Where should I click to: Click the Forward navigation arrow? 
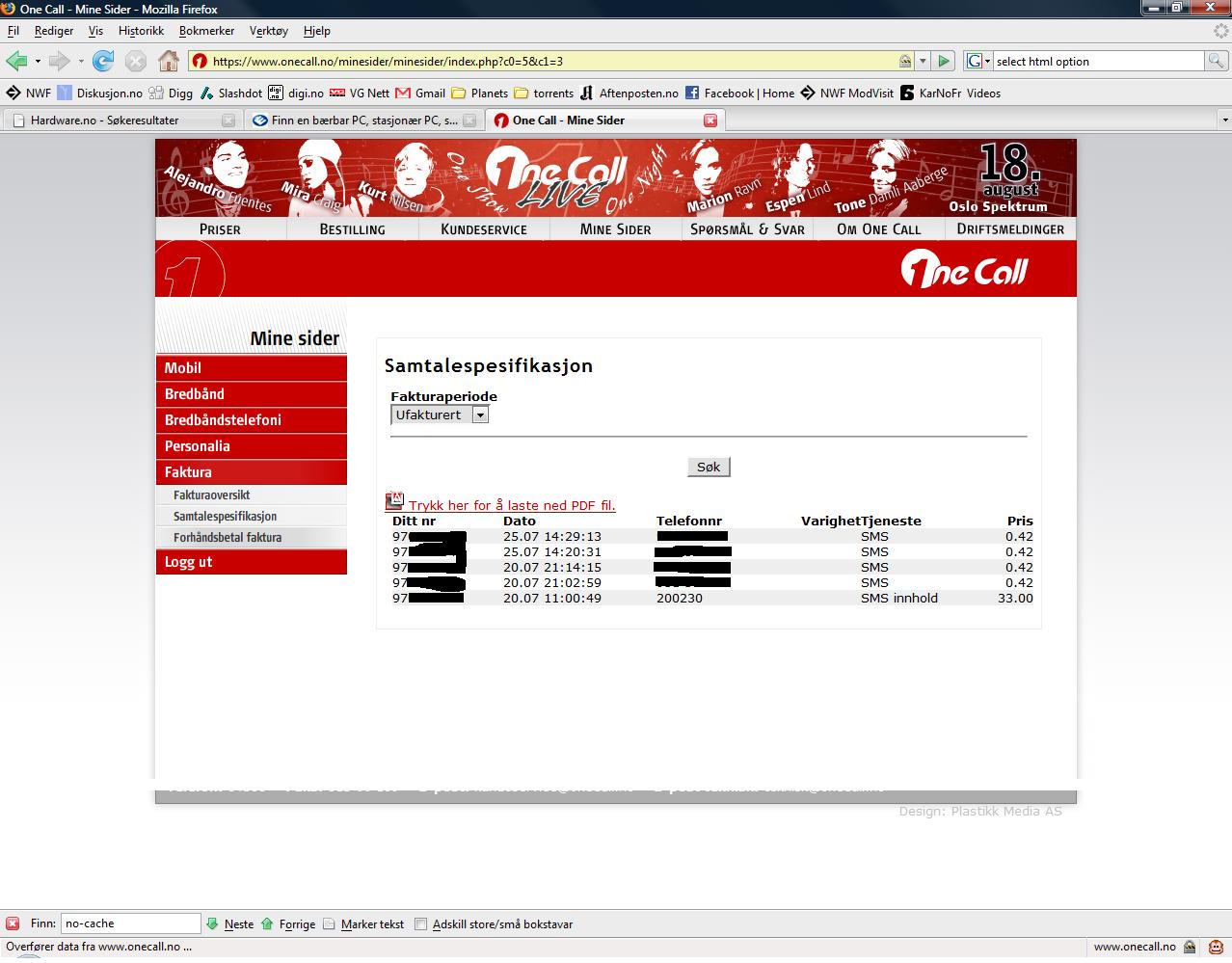pos(60,61)
